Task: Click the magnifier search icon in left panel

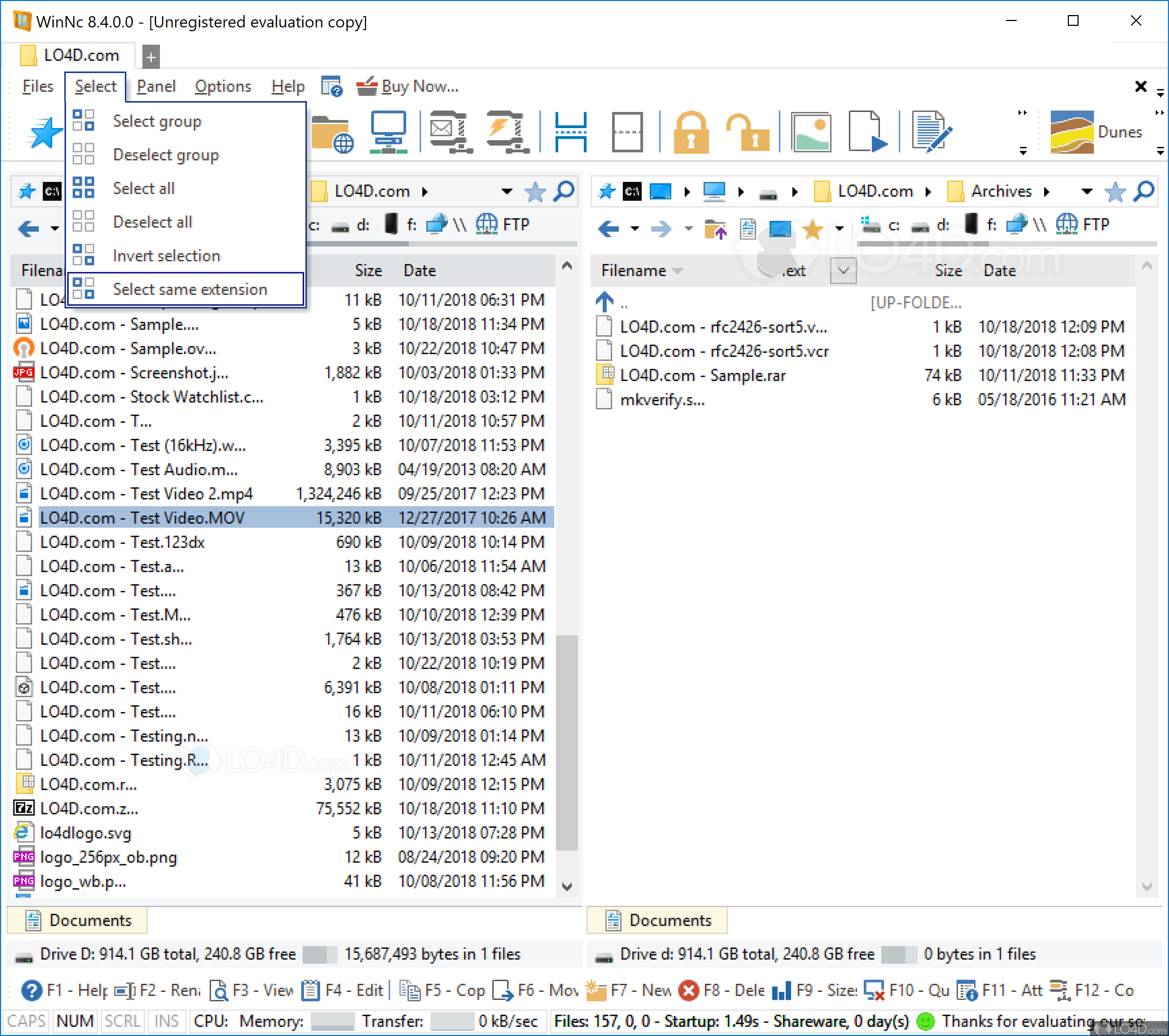Action: point(564,191)
